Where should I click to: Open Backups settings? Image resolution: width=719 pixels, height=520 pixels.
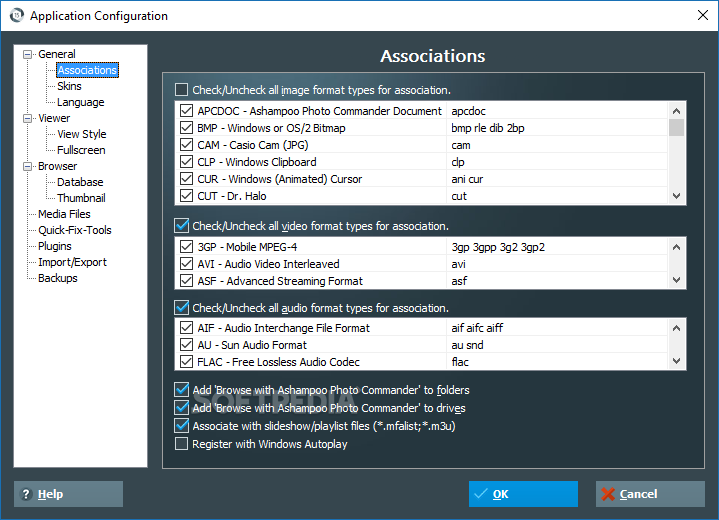click(58, 278)
